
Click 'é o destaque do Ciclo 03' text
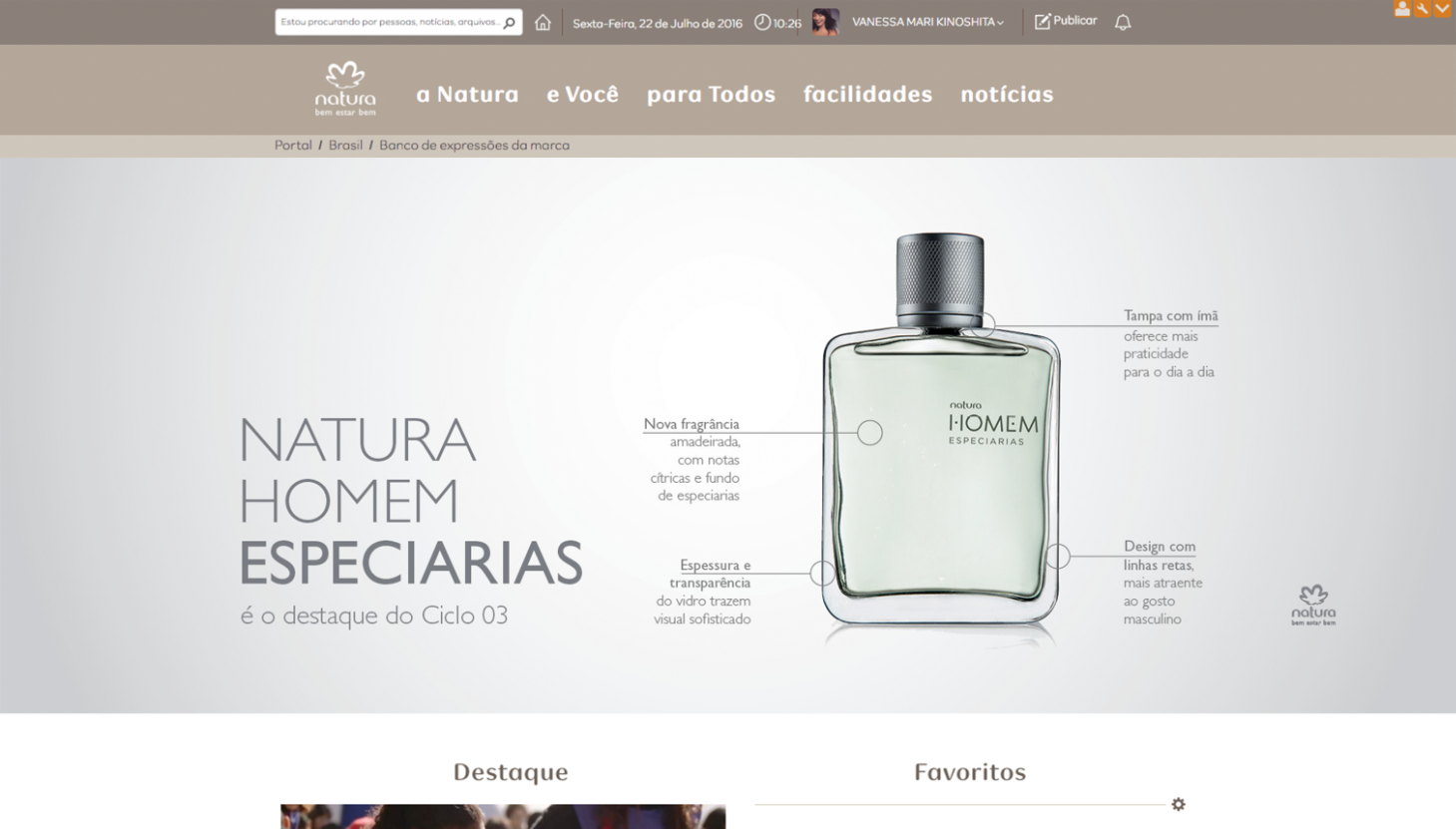coord(374,616)
